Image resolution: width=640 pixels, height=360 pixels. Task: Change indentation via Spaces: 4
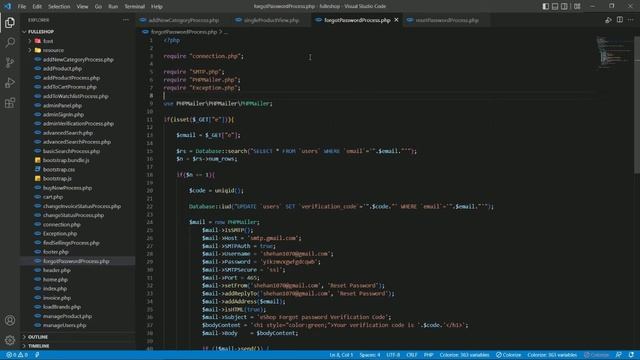(370, 355)
